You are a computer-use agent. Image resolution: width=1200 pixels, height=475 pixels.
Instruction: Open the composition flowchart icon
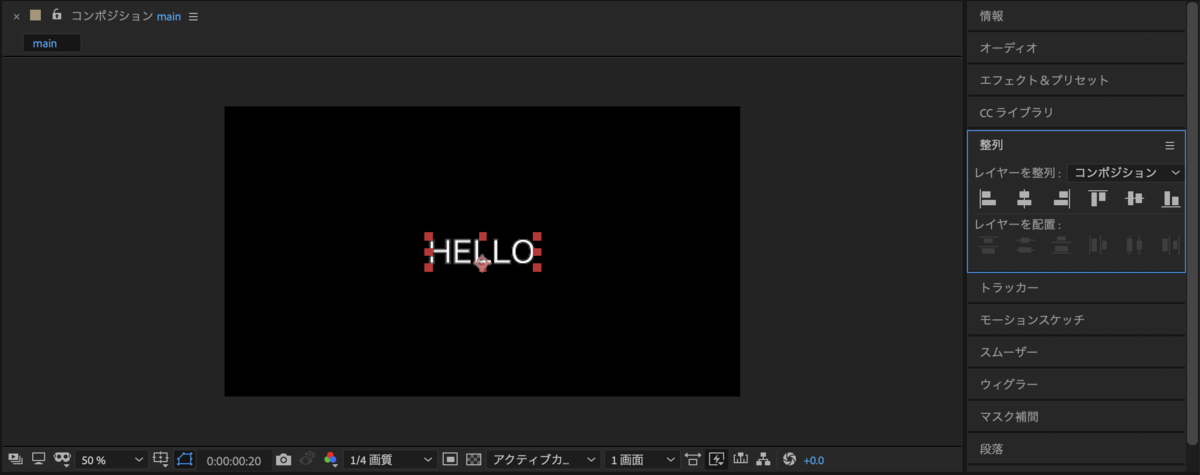[x=765, y=459]
